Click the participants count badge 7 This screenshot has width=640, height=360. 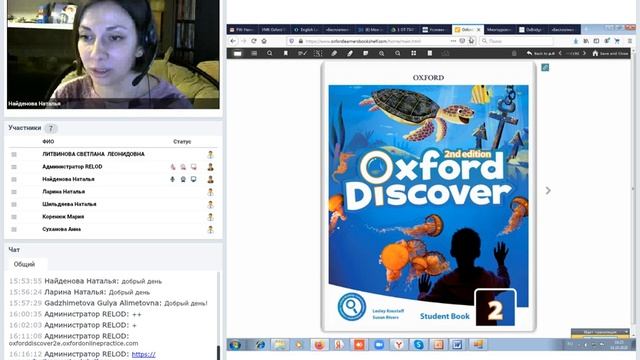[51, 128]
